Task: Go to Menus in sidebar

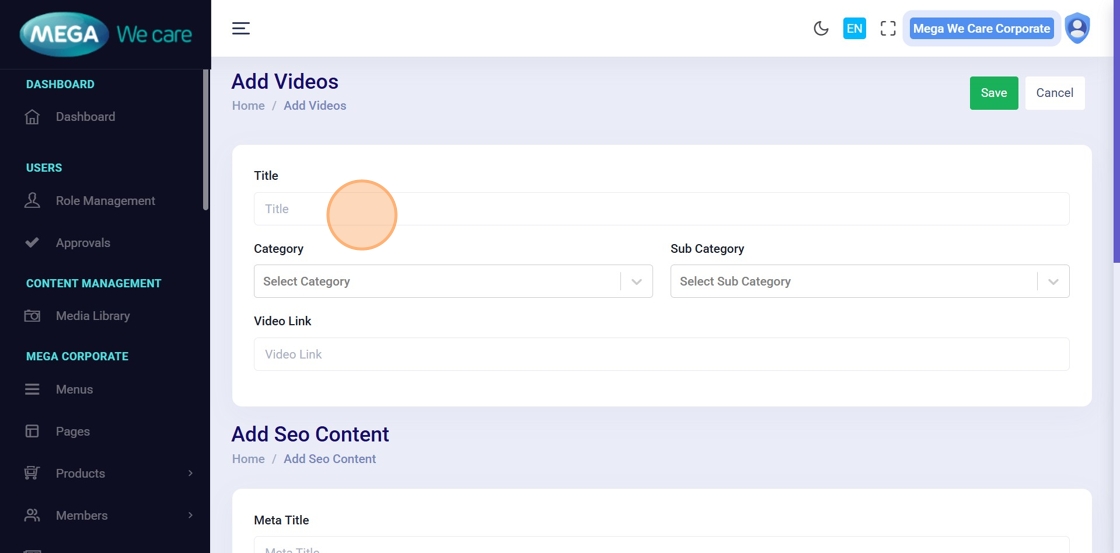Action: 74,390
